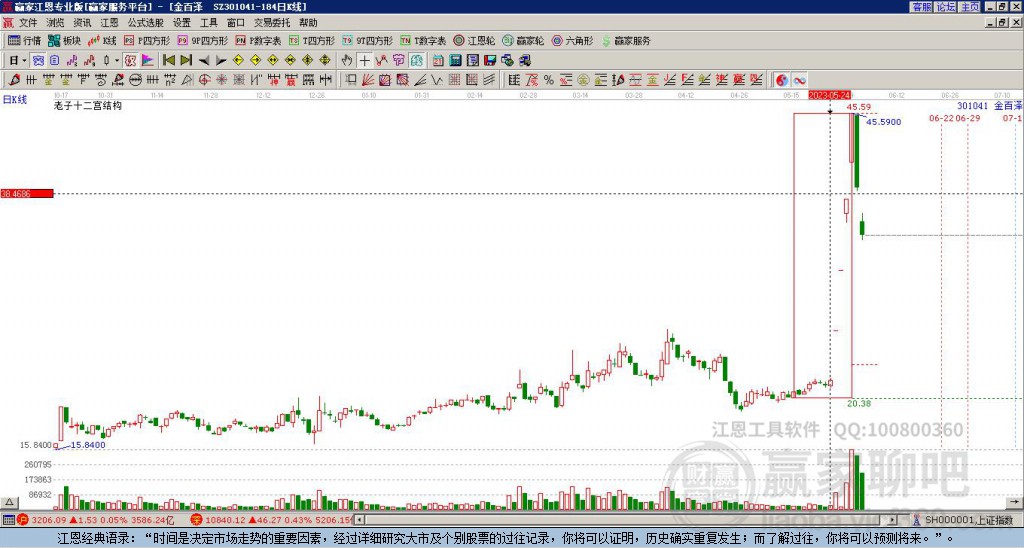The width and height of the screenshot is (1024, 548).
Task: Click the calendar 21 icon
Action: click(438, 61)
